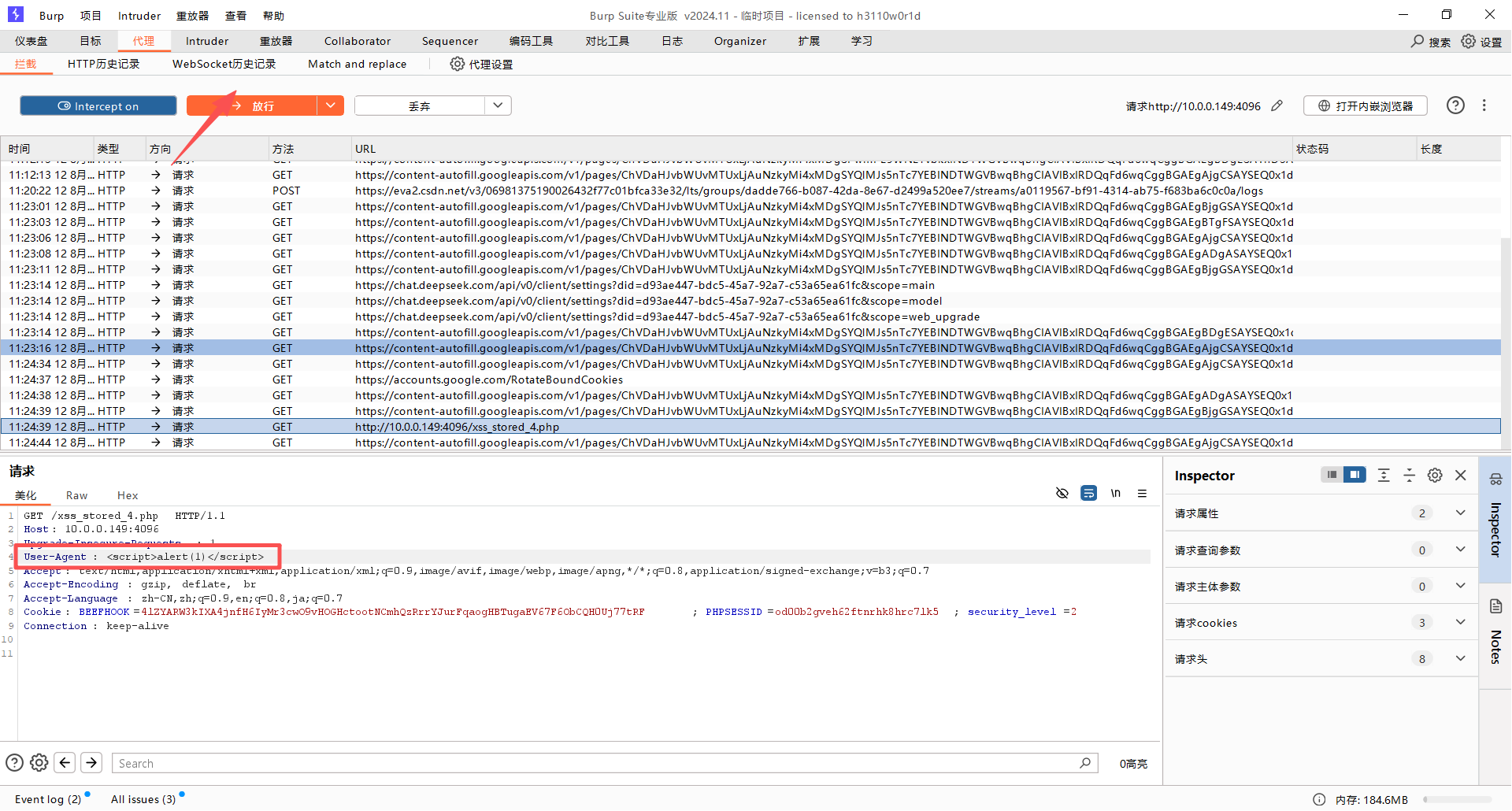Sort by the URL column header

coord(821,149)
